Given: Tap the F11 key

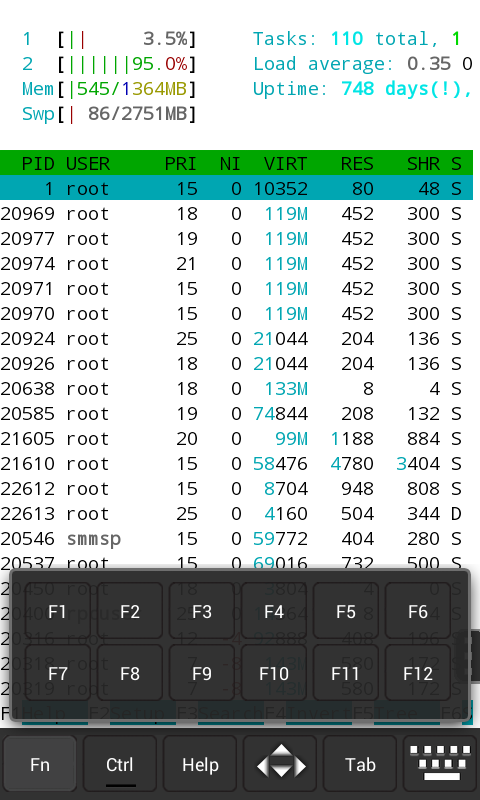Looking at the screenshot, I should click(x=346, y=673).
